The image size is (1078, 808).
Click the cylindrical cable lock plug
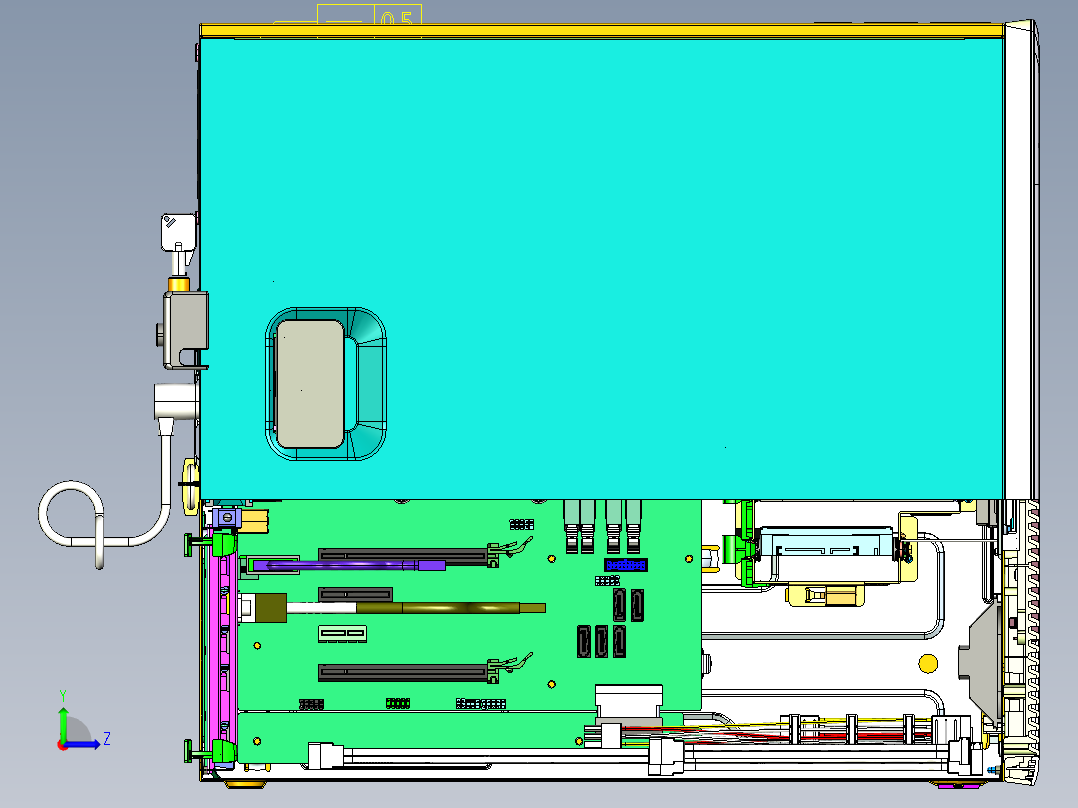pyautogui.click(x=176, y=402)
